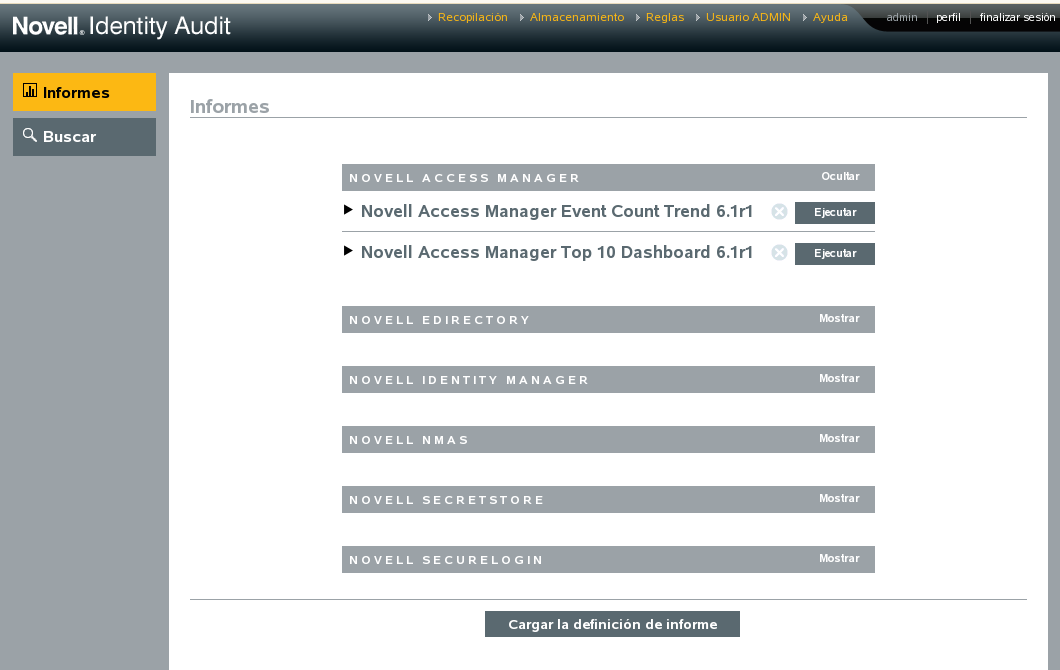Open the Recopilación menu

pos(473,18)
